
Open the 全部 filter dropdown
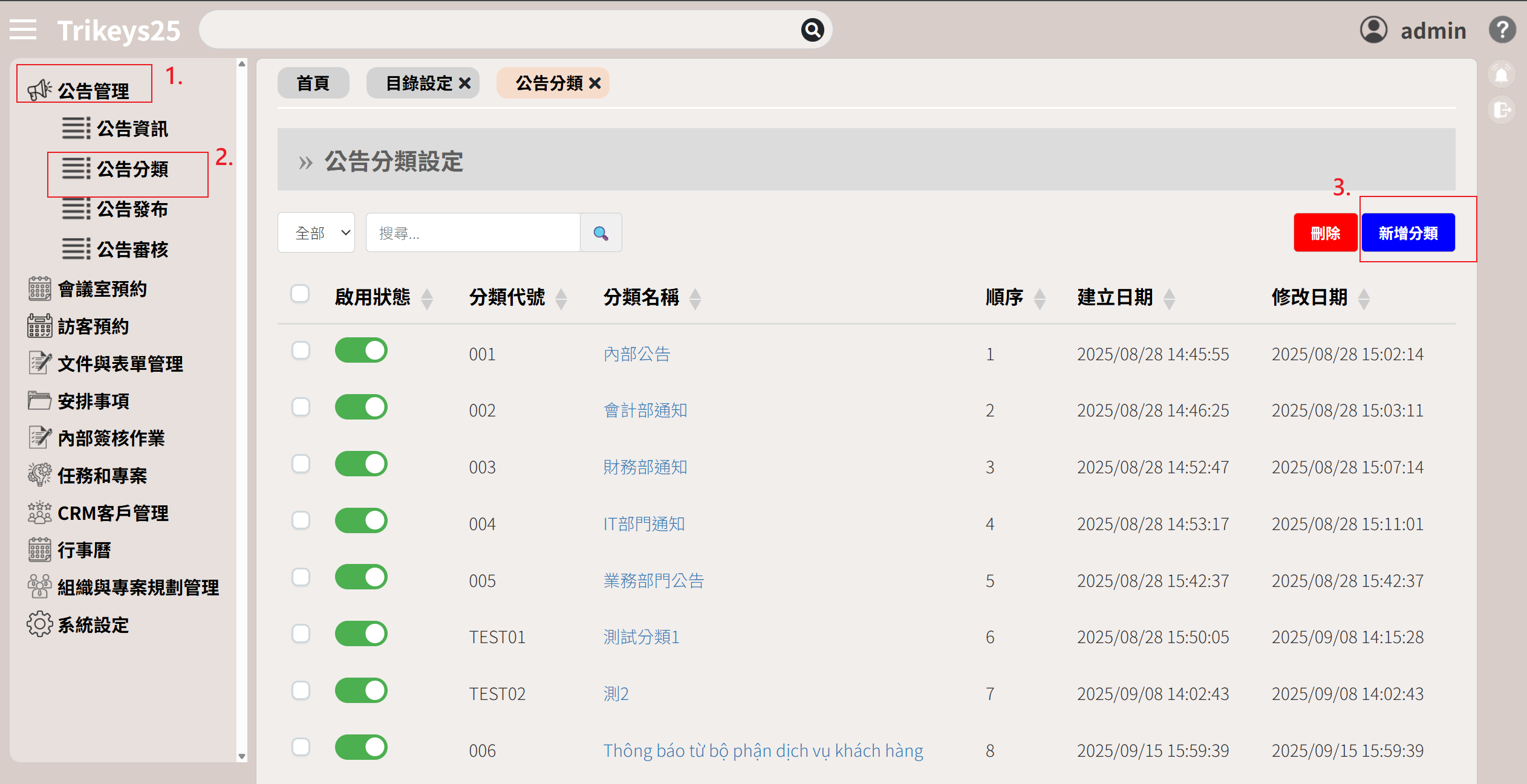(316, 233)
